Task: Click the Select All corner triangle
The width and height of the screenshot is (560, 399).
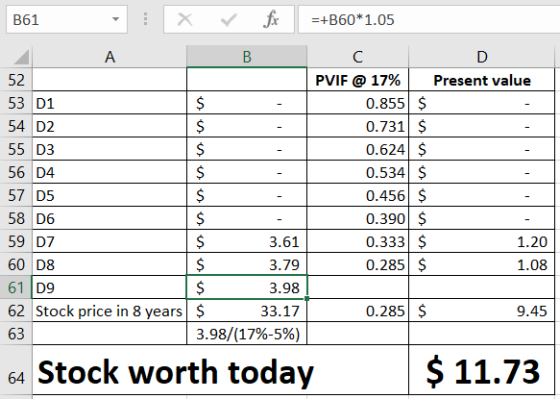Action: (x=21, y=57)
